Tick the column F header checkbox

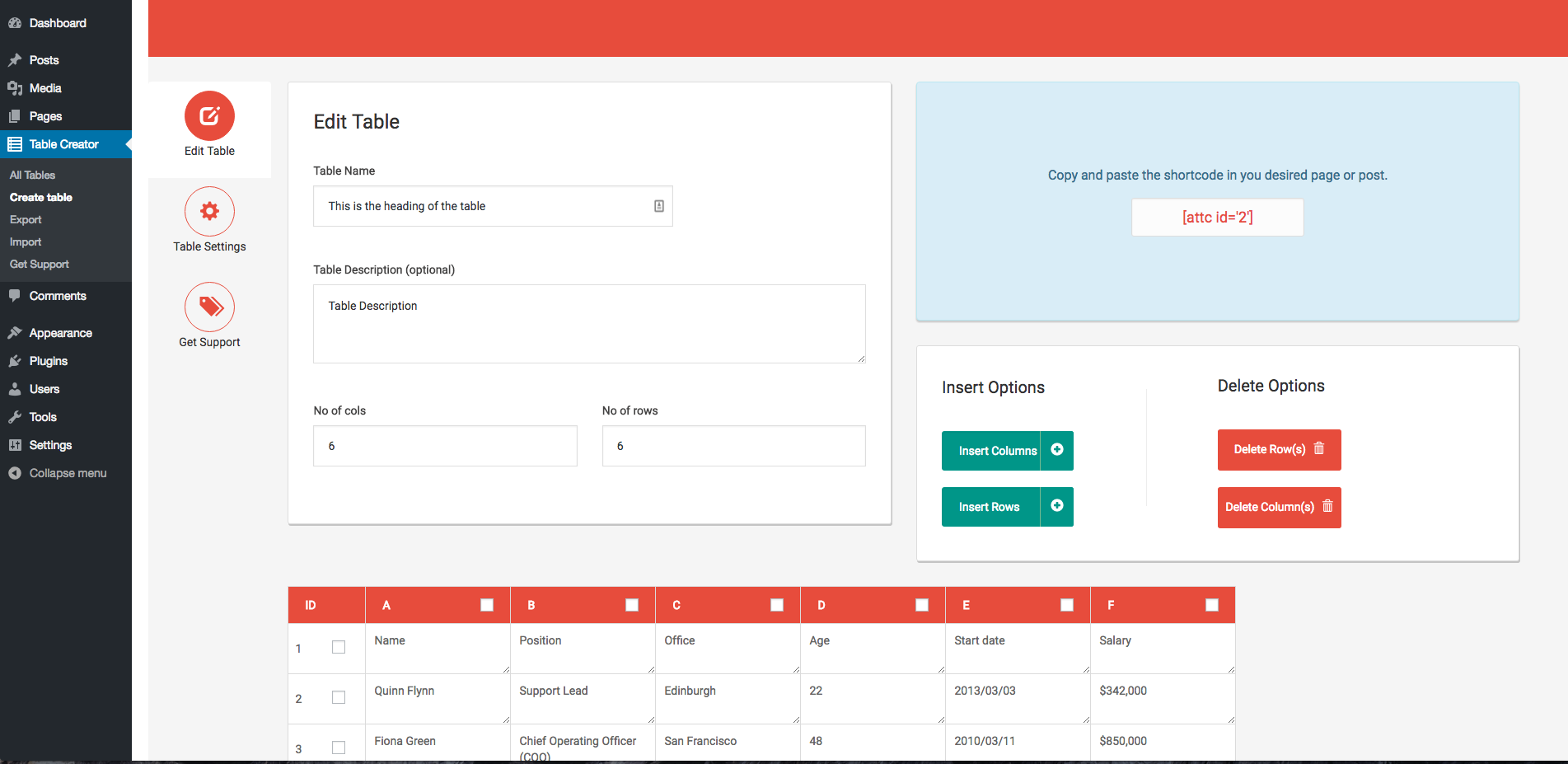(x=1212, y=605)
